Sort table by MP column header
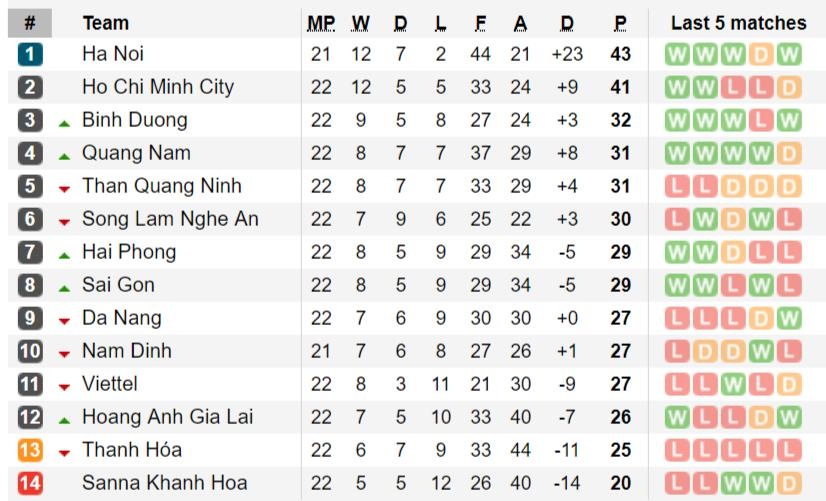Screen dimensions: 826x501 [321, 23]
